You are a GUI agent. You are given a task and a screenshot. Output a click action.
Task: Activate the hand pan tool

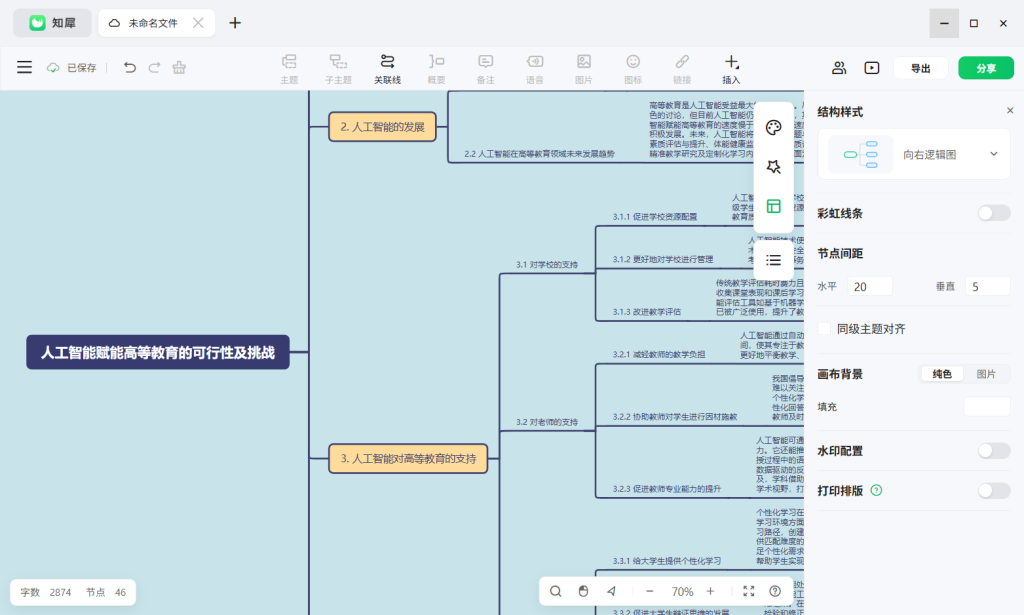583,591
